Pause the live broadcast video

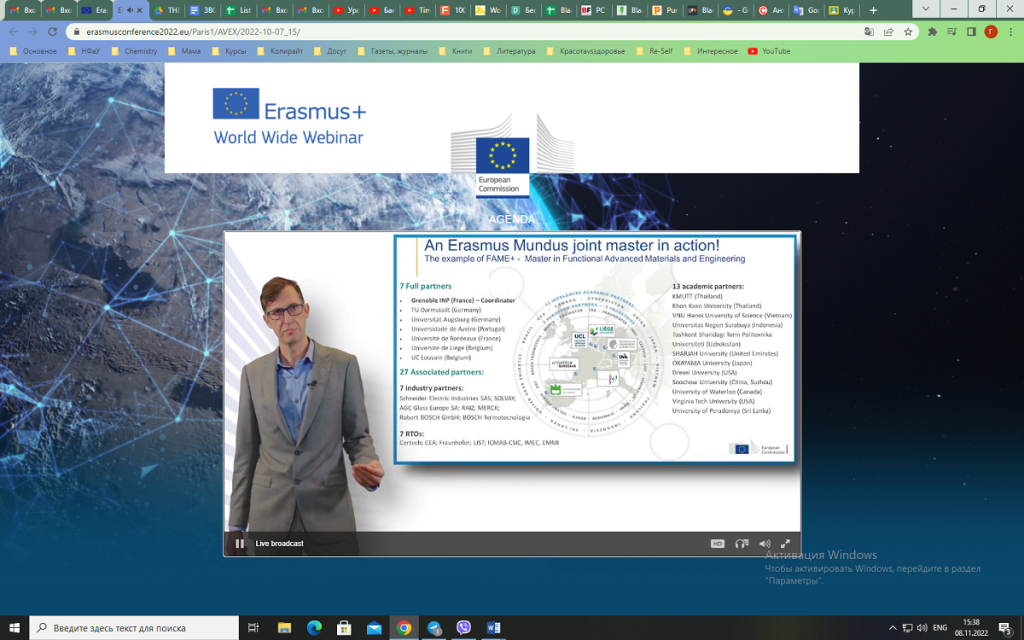click(x=240, y=543)
